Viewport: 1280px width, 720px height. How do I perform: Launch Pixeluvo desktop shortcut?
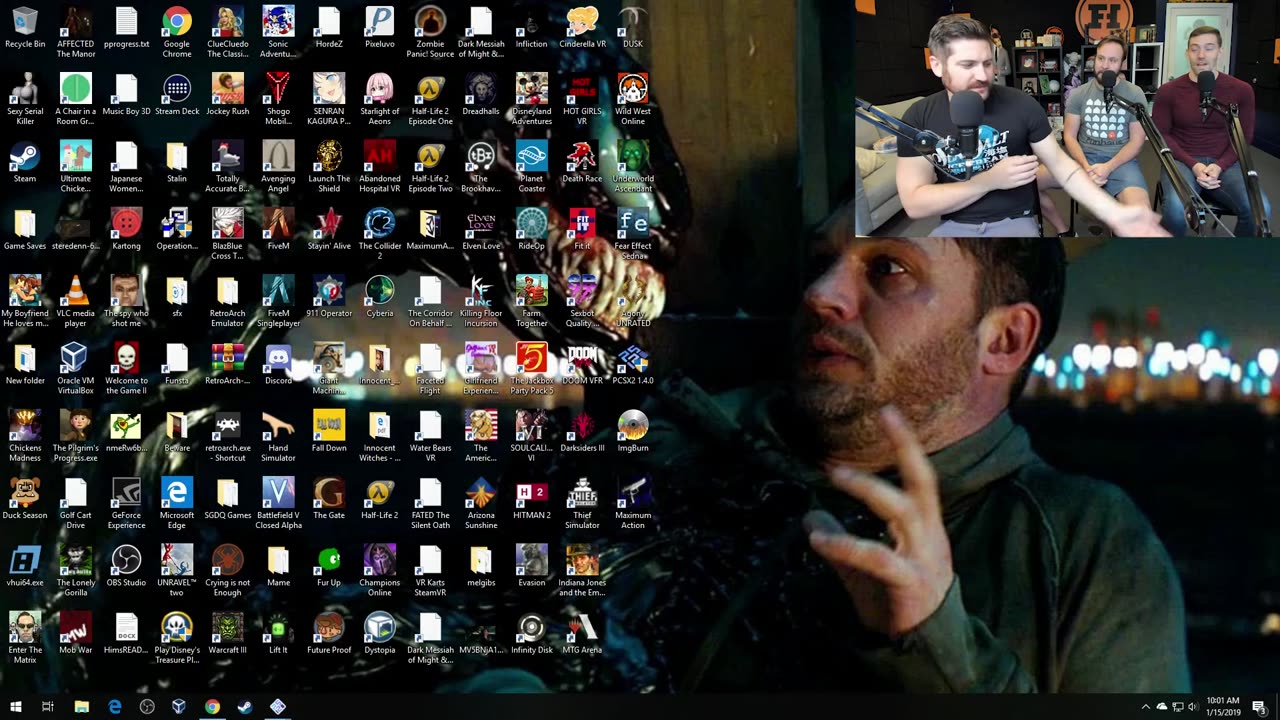tap(379, 28)
